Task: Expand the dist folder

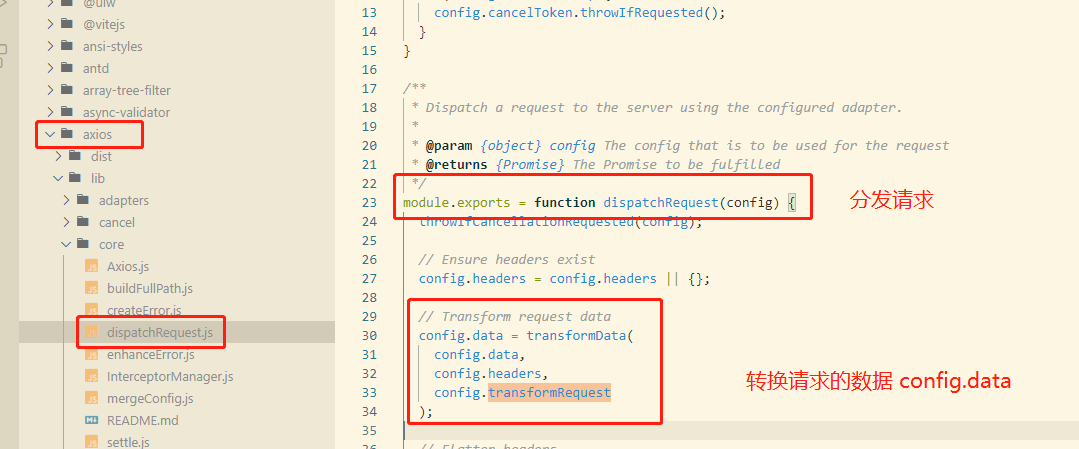Action: 58,156
